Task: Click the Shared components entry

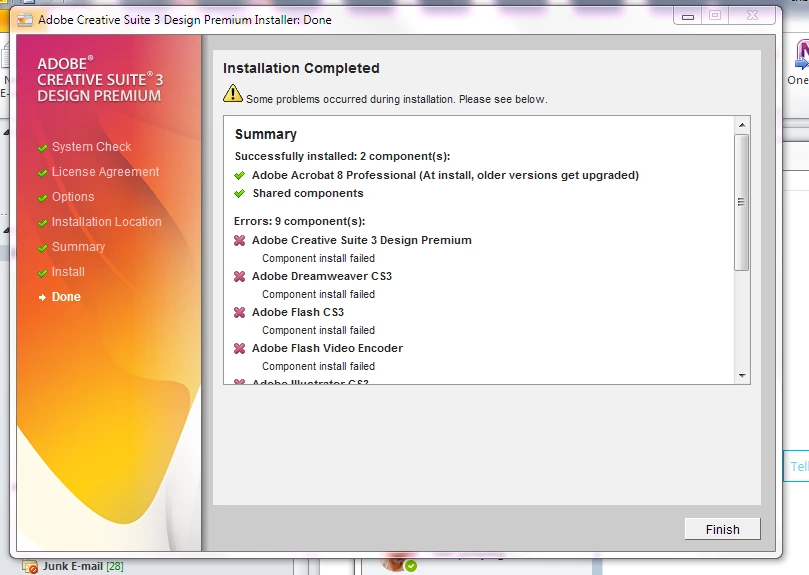Action: pos(308,194)
